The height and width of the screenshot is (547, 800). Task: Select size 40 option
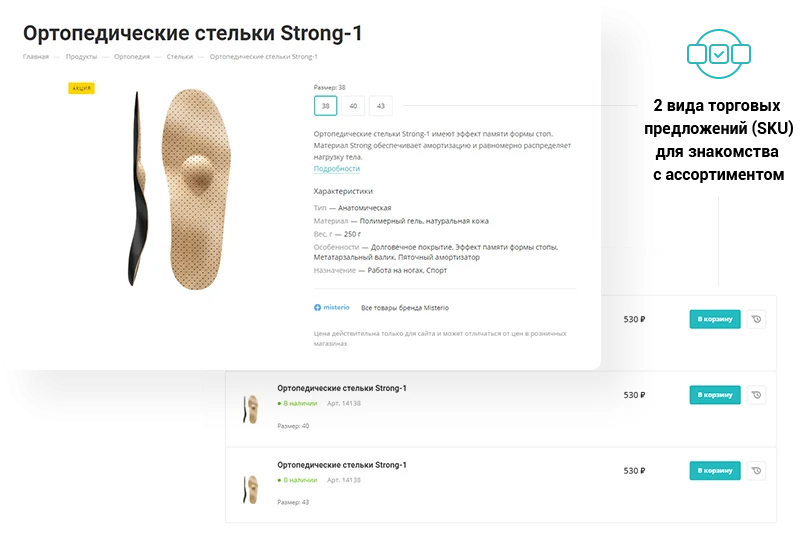353,106
